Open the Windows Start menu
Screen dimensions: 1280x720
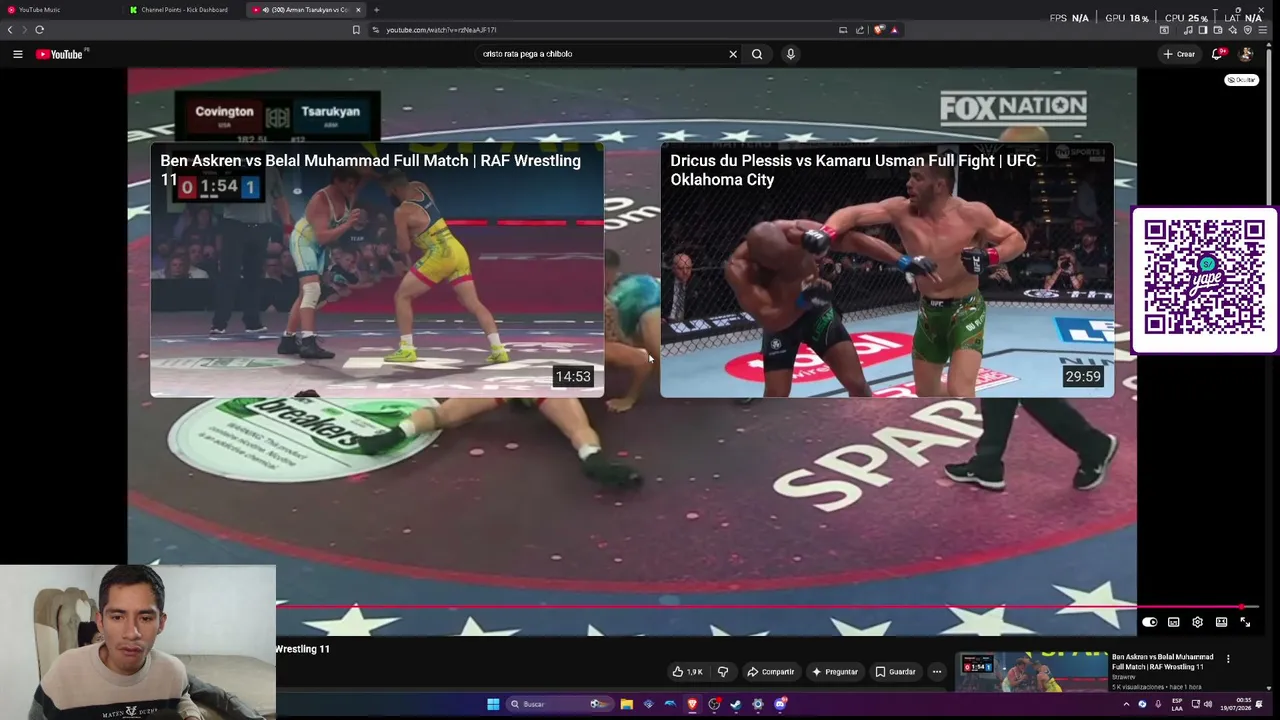tap(493, 704)
